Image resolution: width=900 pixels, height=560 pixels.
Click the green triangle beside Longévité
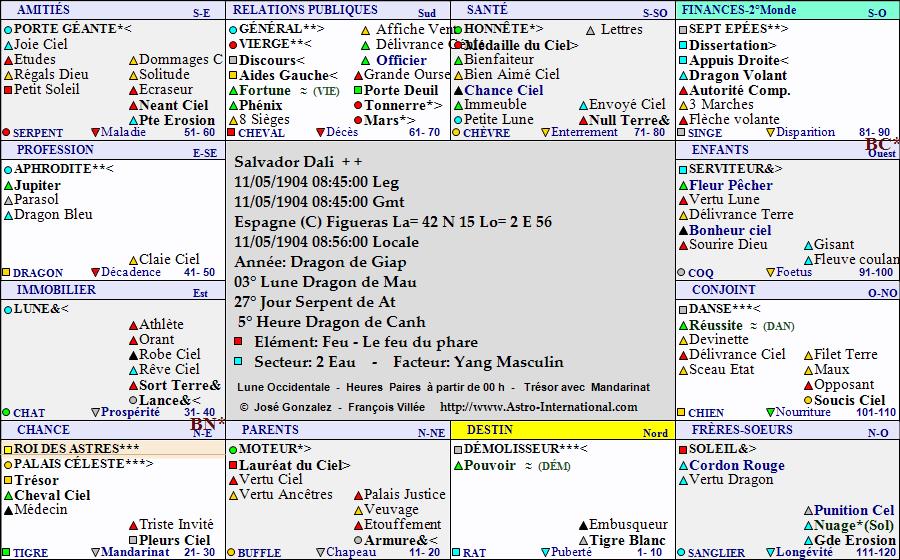pos(769,552)
